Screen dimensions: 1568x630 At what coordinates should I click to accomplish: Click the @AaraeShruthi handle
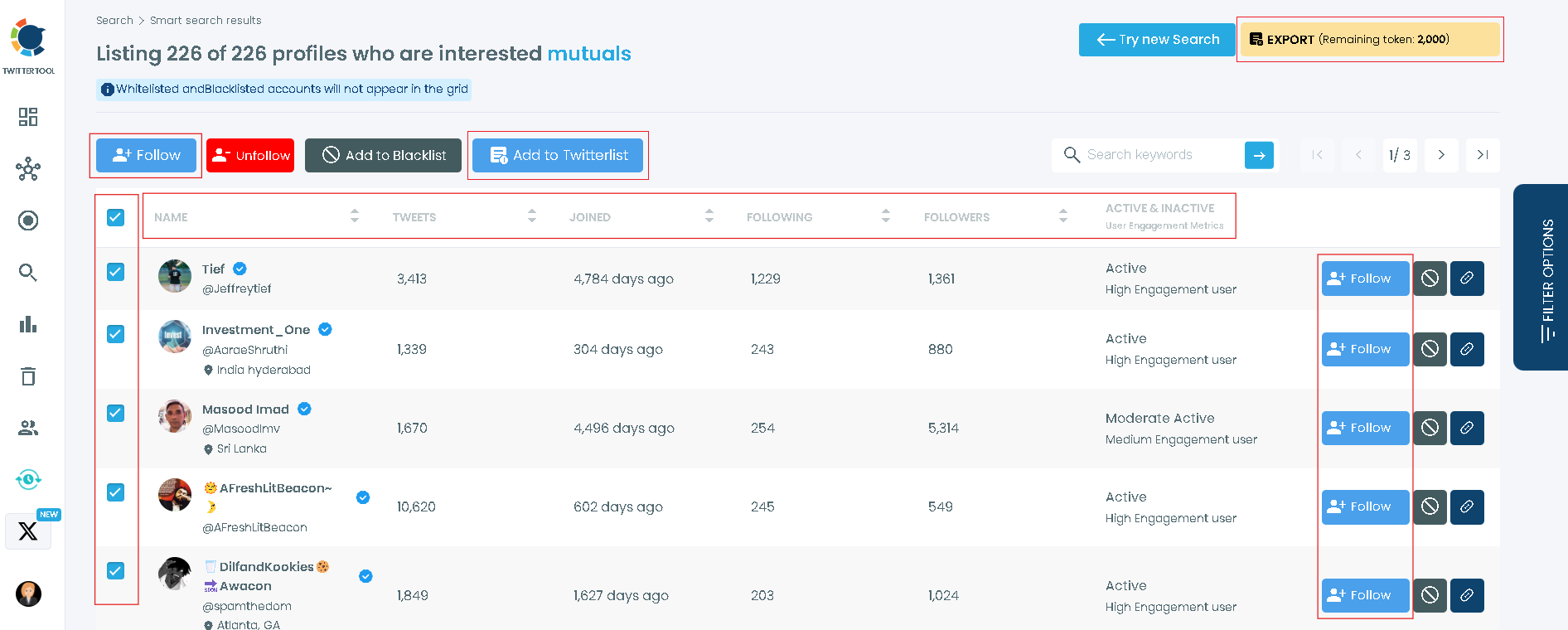[x=245, y=350]
